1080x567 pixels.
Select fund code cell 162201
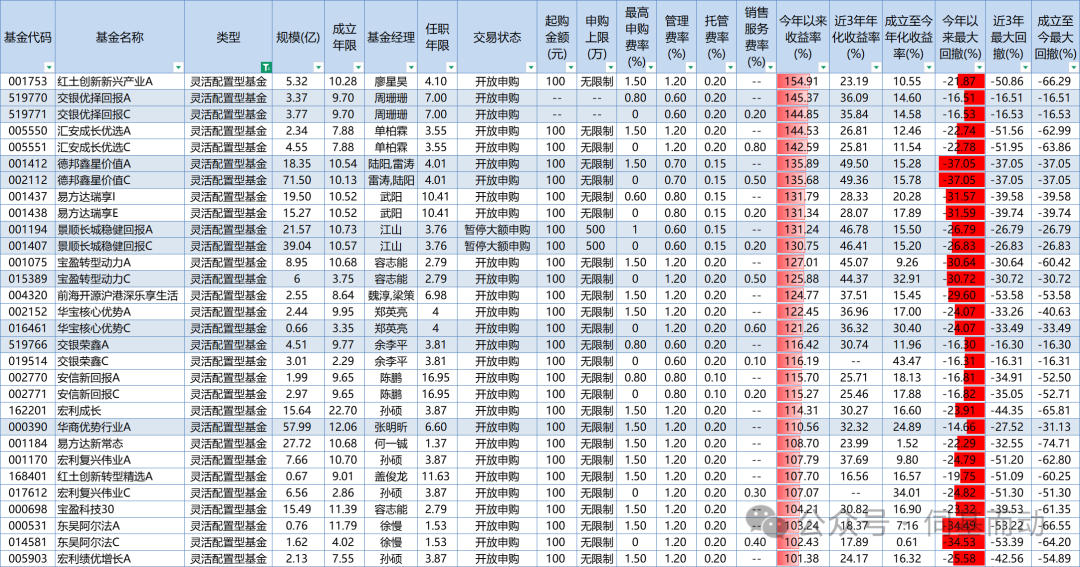[x=28, y=411]
